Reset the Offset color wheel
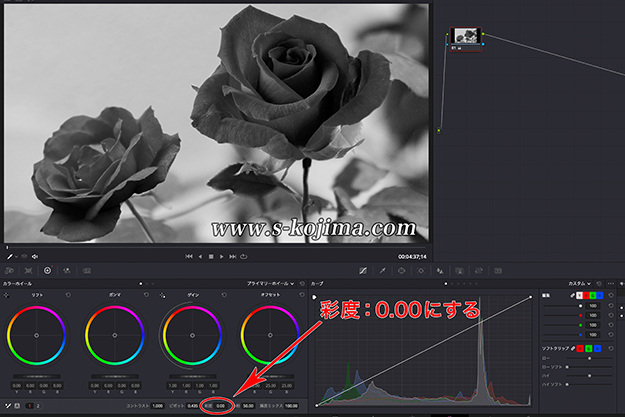 [302, 295]
